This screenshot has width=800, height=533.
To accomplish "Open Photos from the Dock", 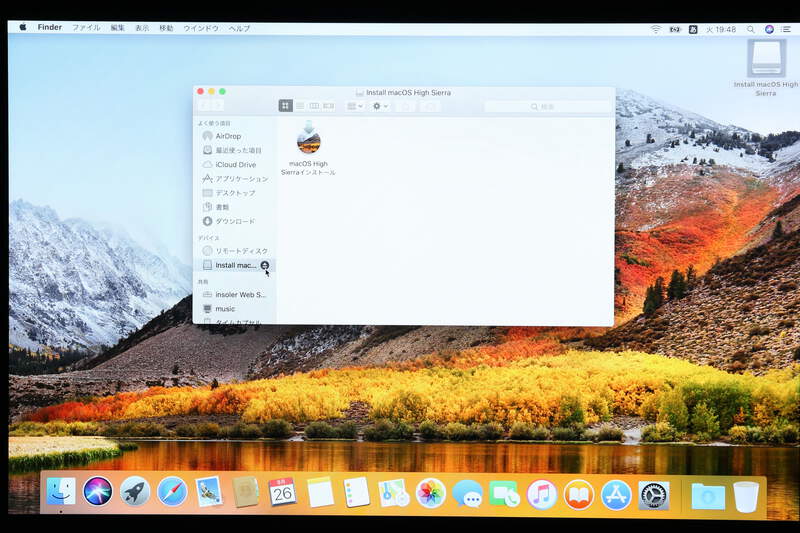I will (431, 493).
